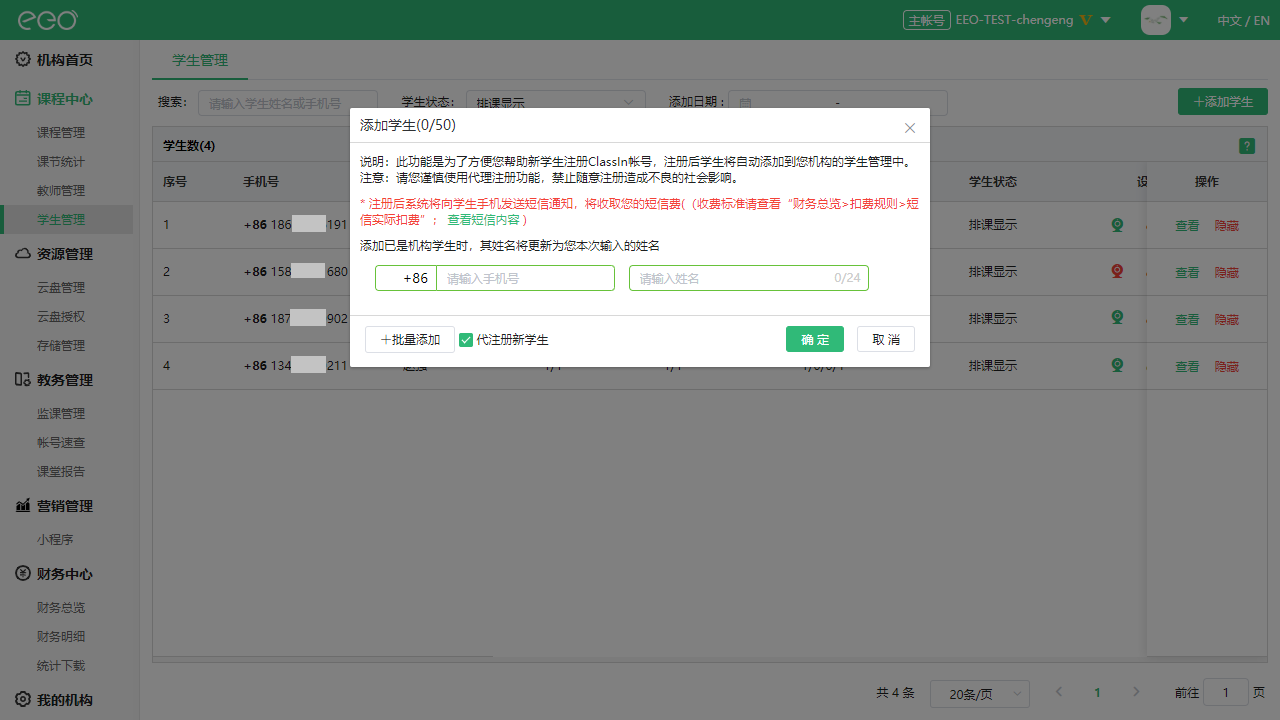Click the green 添加学生 button
Image resolution: width=1280 pixels, height=720 pixels.
click(1223, 102)
